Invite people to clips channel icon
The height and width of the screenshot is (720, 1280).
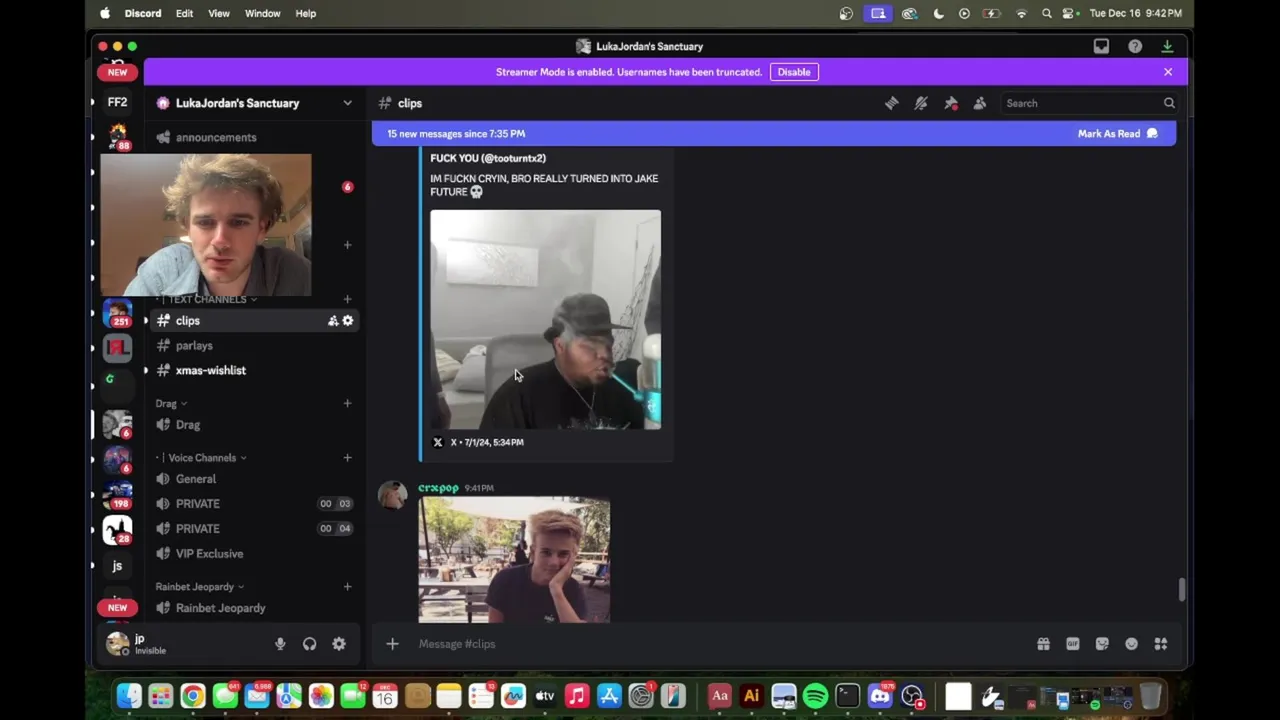333,321
